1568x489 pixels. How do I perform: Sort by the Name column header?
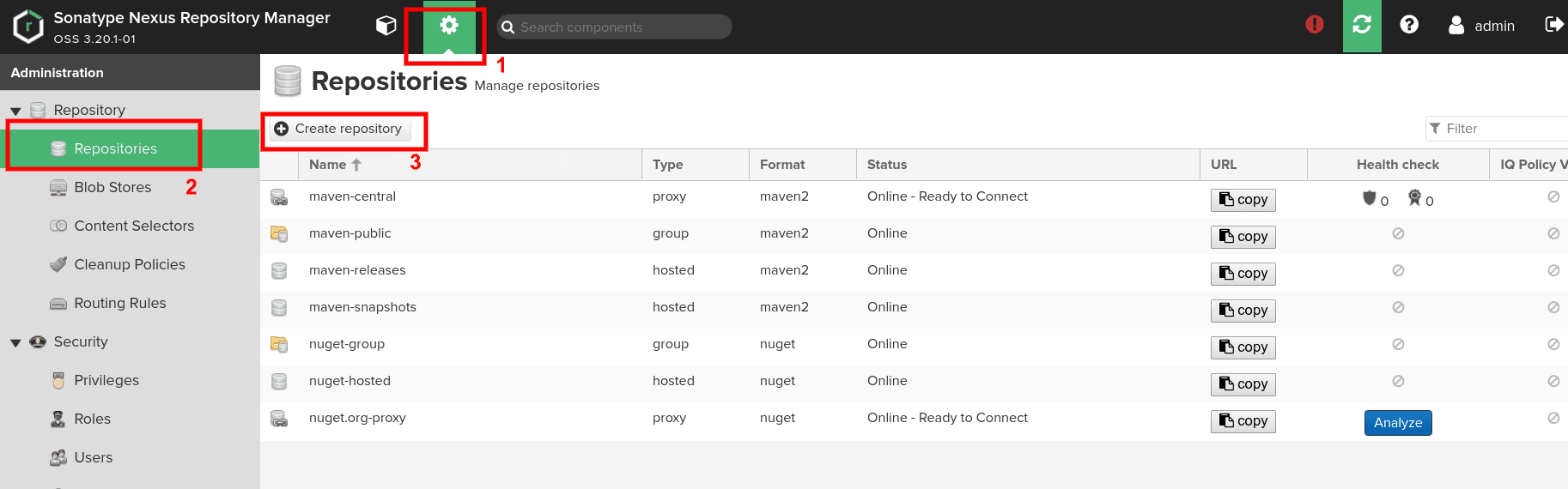(x=470, y=165)
